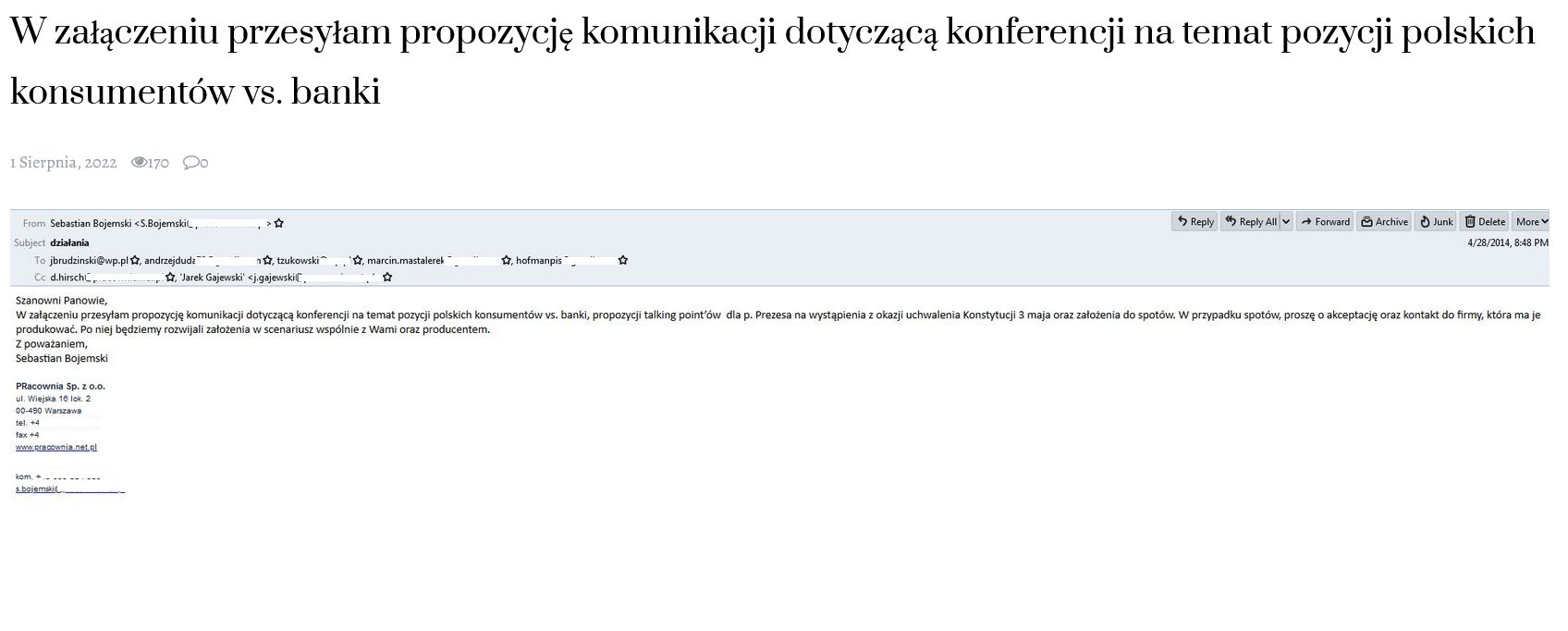The height and width of the screenshot is (631, 1568).
Task: Star the sender Sebastian Bojemski
Action: (279, 223)
